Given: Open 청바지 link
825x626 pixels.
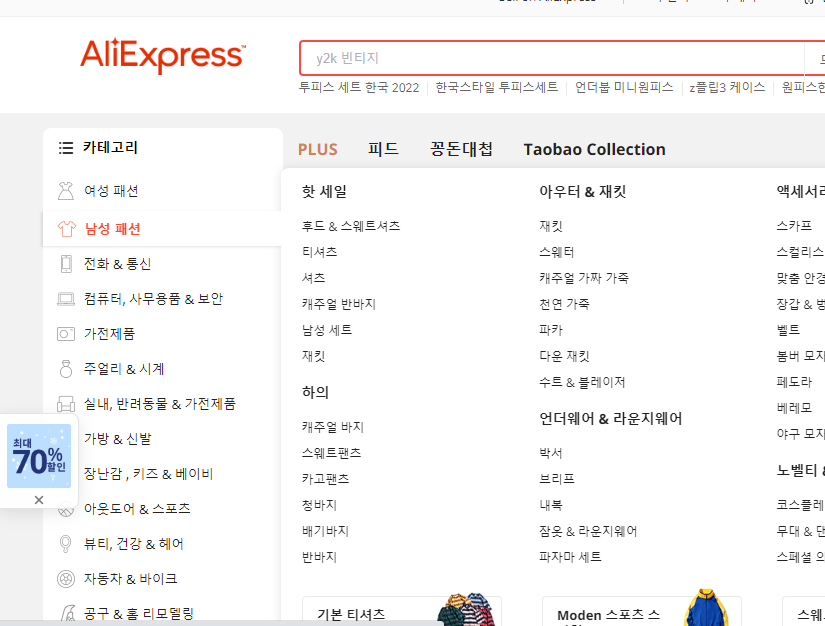Looking at the screenshot, I should [x=319, y=505].
